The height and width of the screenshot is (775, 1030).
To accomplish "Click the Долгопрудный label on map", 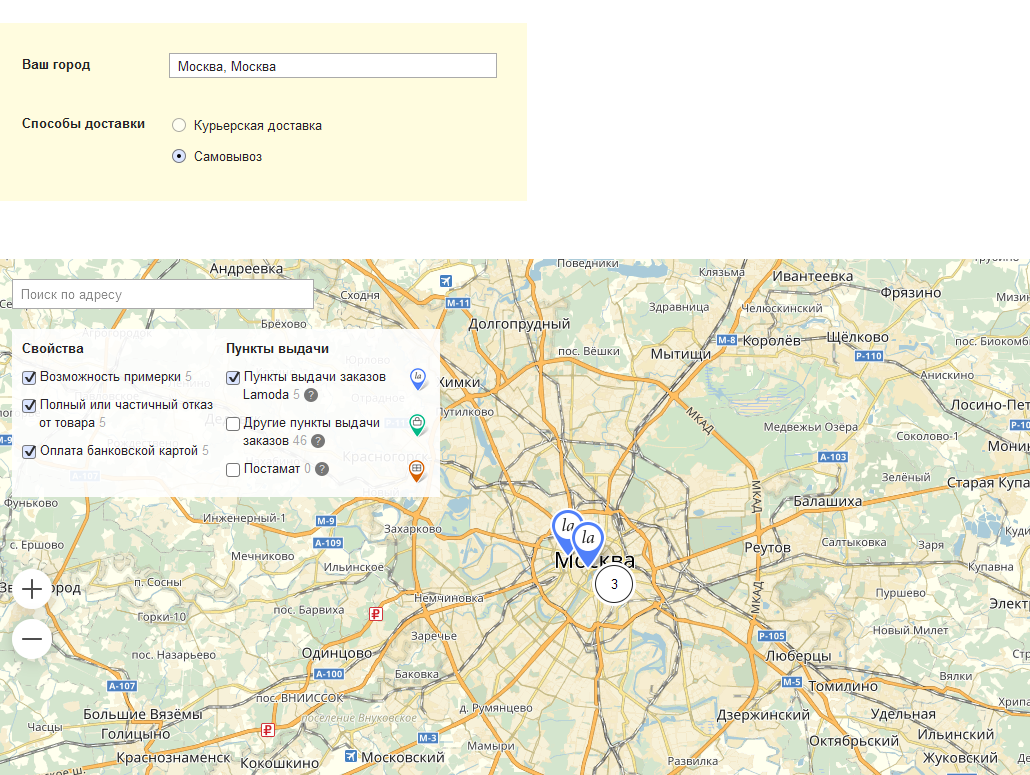I will point(519,324).
